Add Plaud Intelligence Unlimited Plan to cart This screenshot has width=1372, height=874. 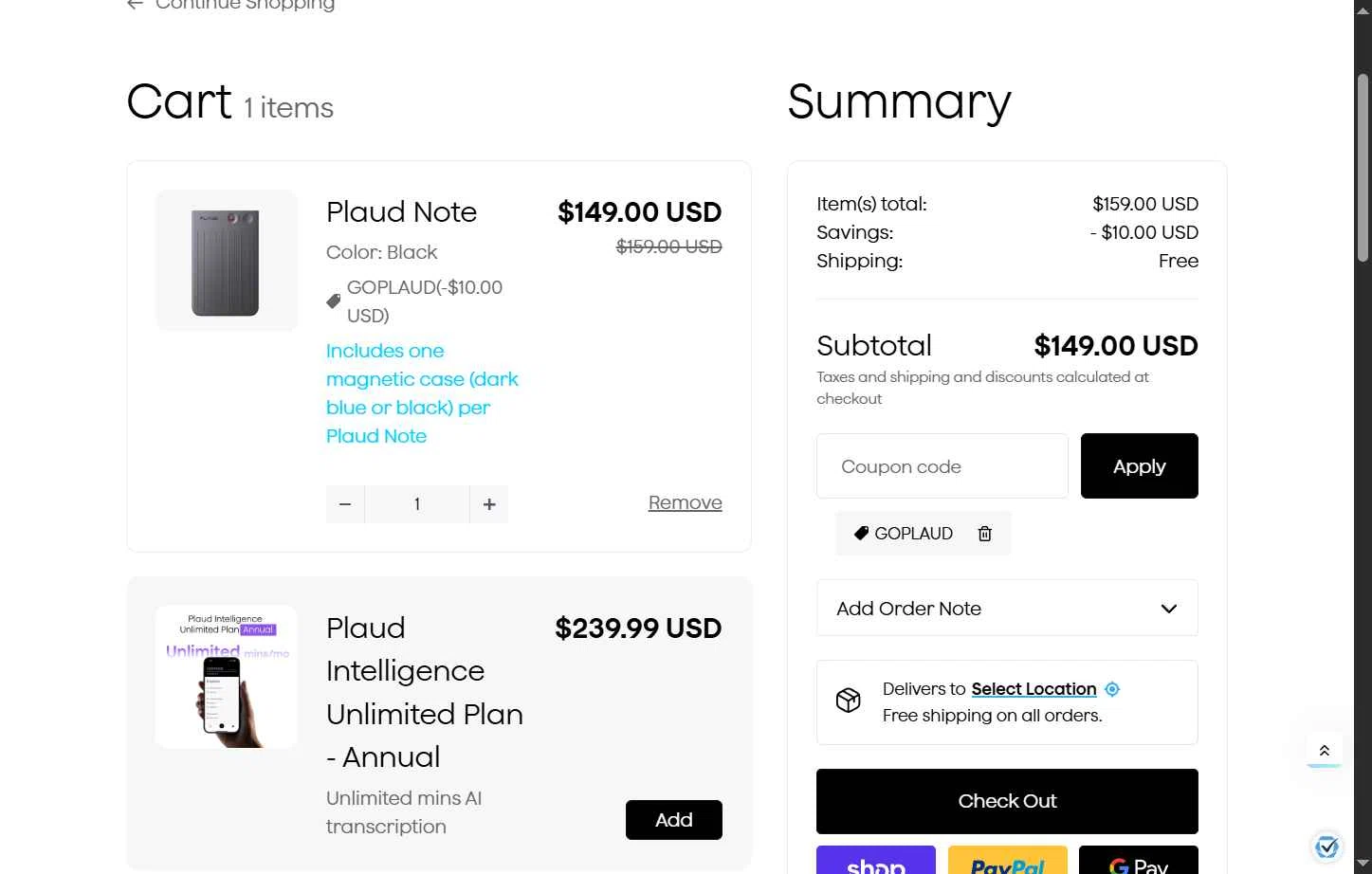point(673,820)
